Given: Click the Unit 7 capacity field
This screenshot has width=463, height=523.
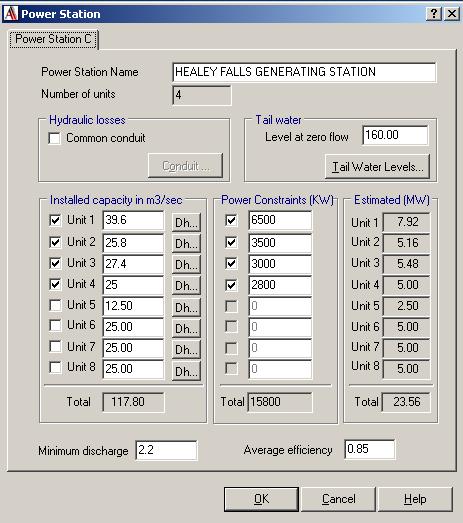Looking at the screenshot, I should coord(133,348).
